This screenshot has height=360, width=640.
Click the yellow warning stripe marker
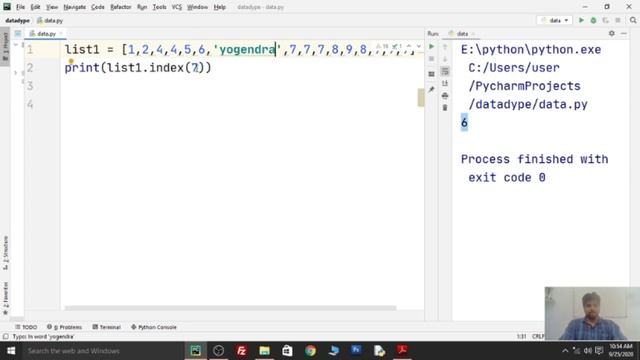421,98
